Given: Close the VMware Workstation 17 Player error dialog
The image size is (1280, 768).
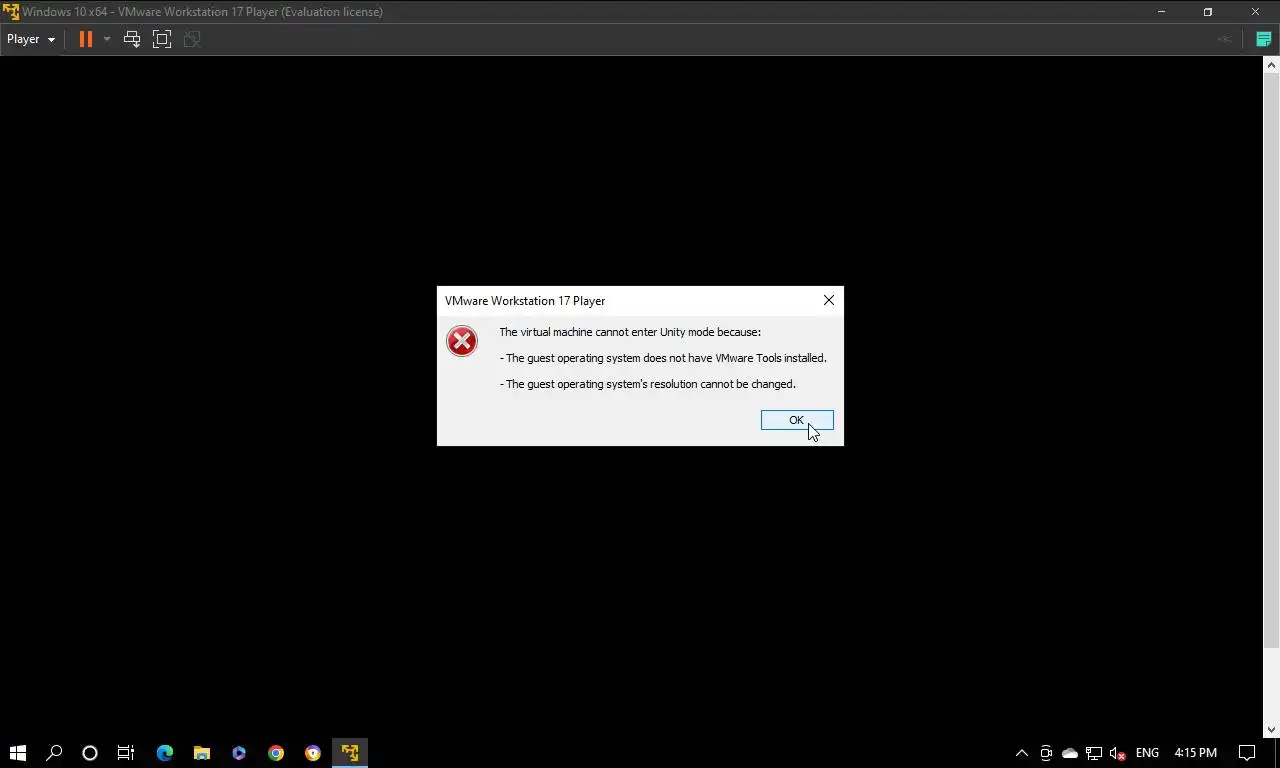Looking at the screenshot, I should click(828, 300).
